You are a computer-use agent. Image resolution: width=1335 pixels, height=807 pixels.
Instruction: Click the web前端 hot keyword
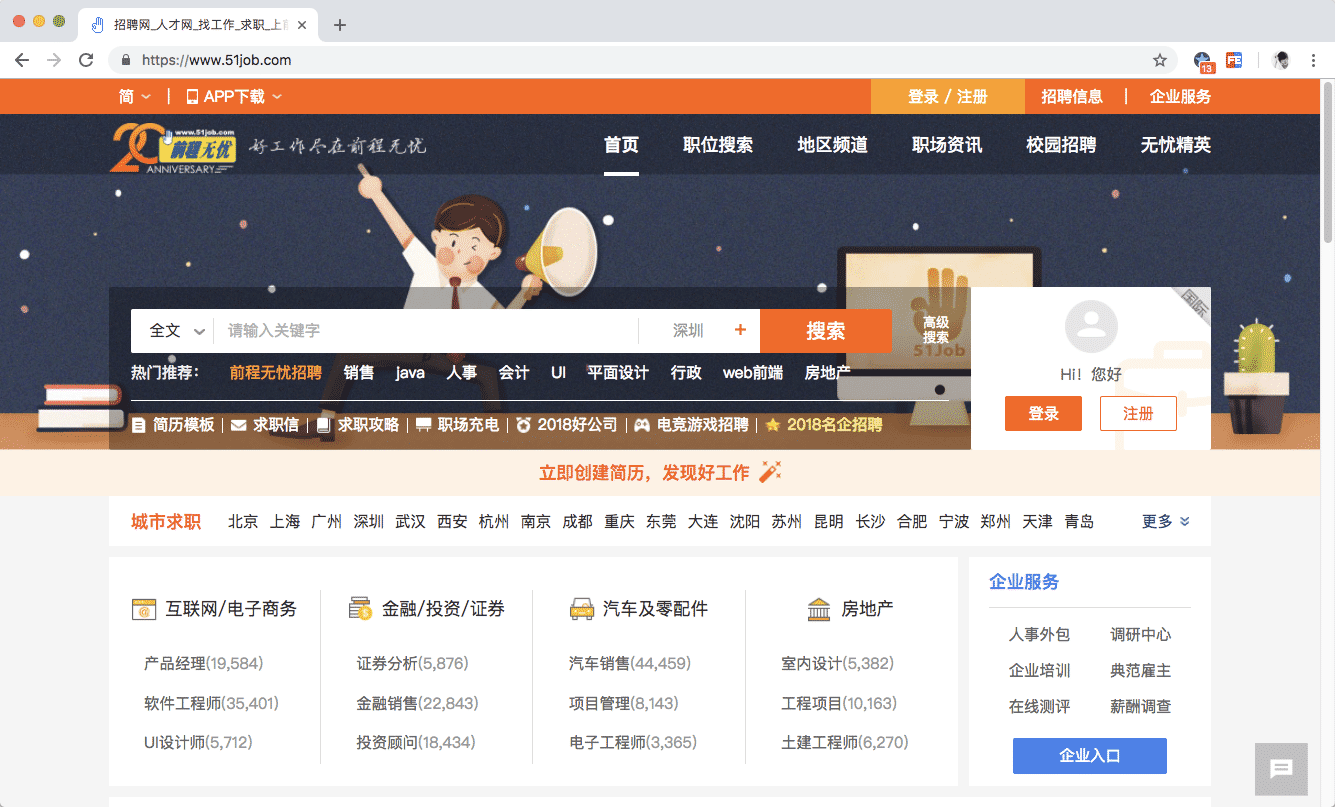753,372
